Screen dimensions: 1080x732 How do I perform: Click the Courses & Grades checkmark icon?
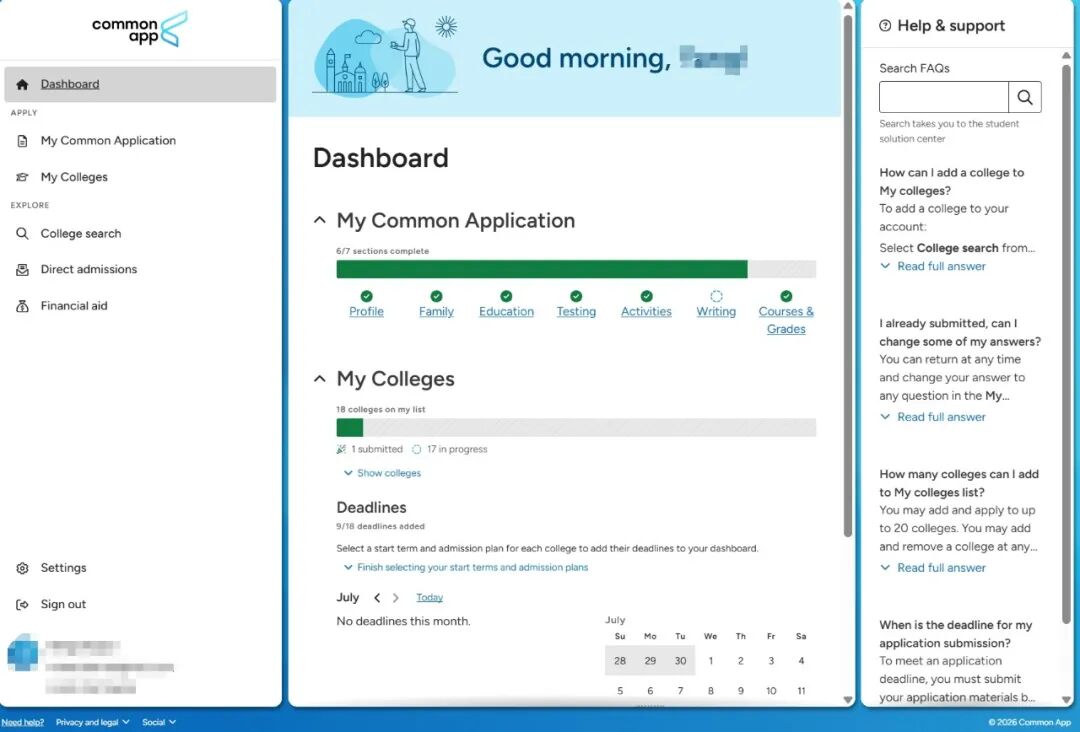[x=786, y=296]
